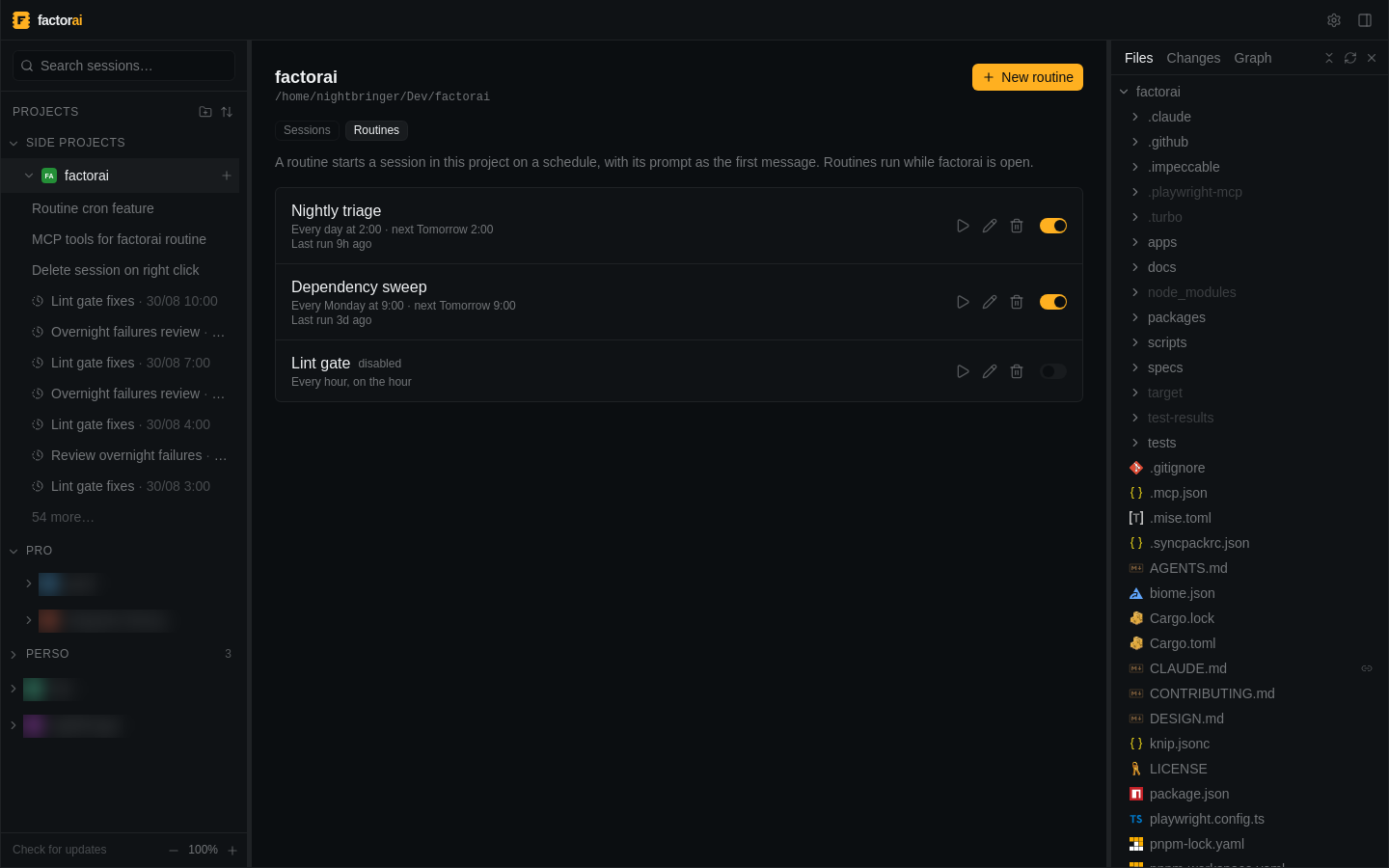
Task: Edit the Lint gate routine
Action: [990, 371]
